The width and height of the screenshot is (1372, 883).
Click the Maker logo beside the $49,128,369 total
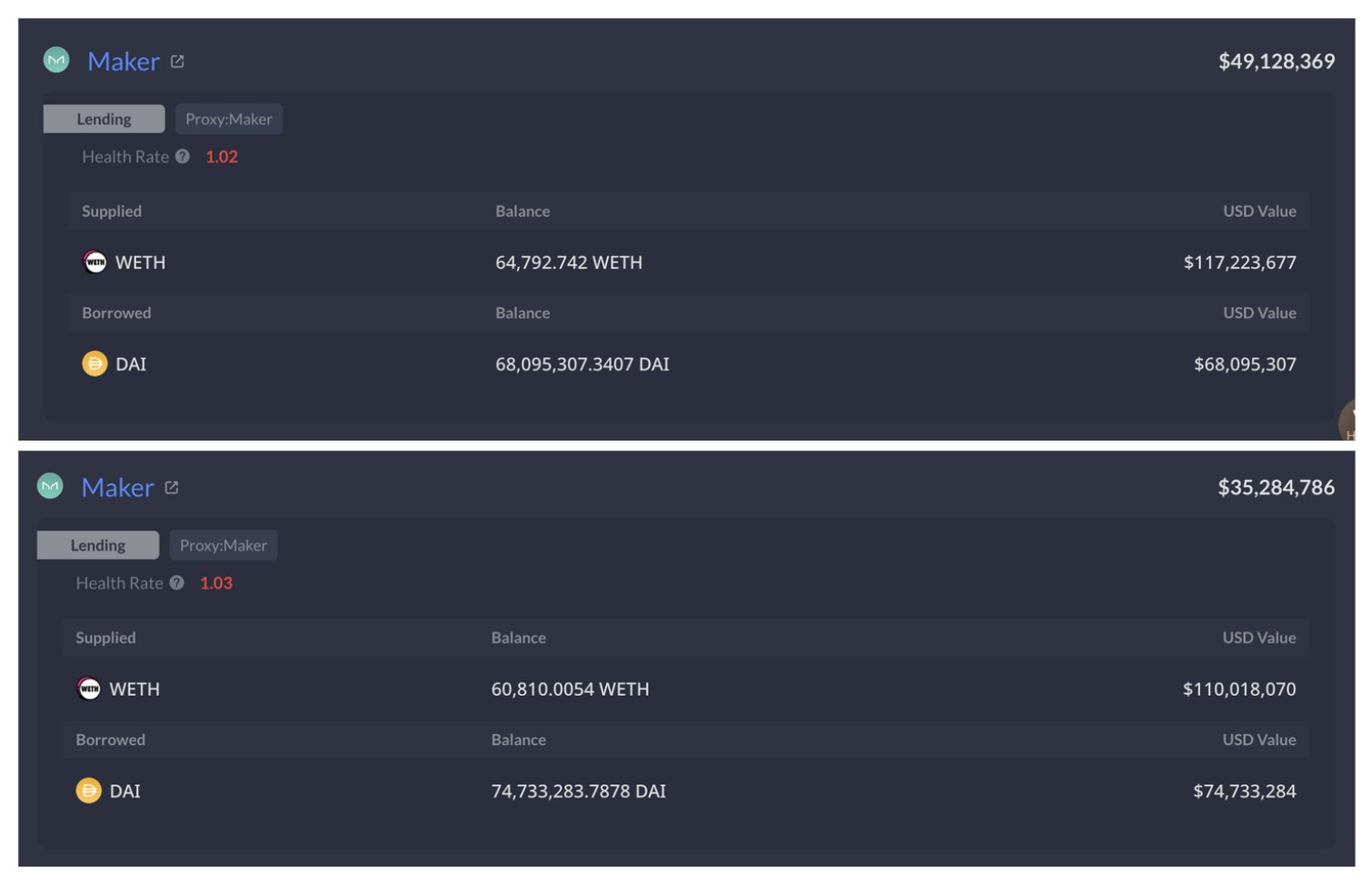[x=56, y=61]
